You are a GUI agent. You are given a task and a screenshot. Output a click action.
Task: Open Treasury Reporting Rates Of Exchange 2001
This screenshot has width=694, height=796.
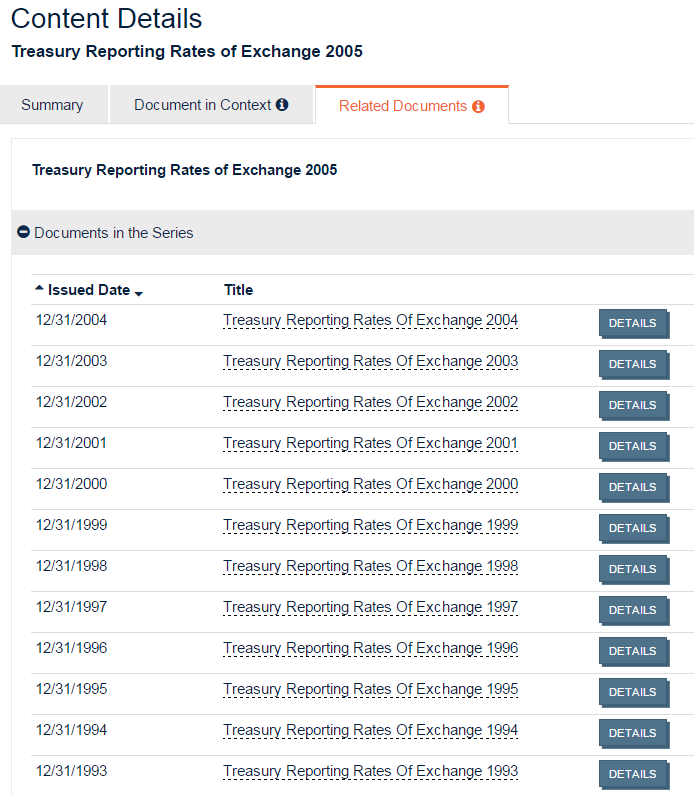tap(370, 444)
